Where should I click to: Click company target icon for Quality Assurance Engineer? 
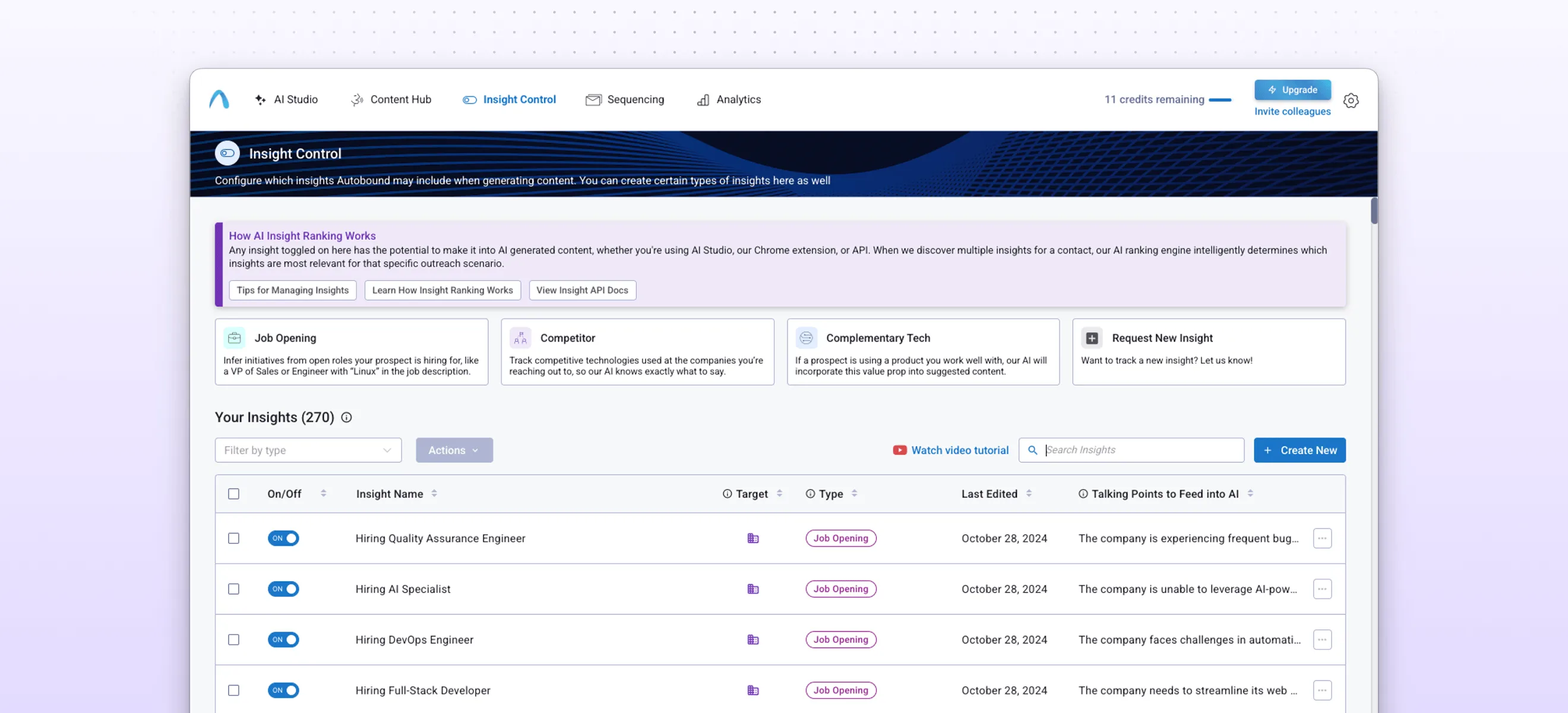click(x=753, y=538)
